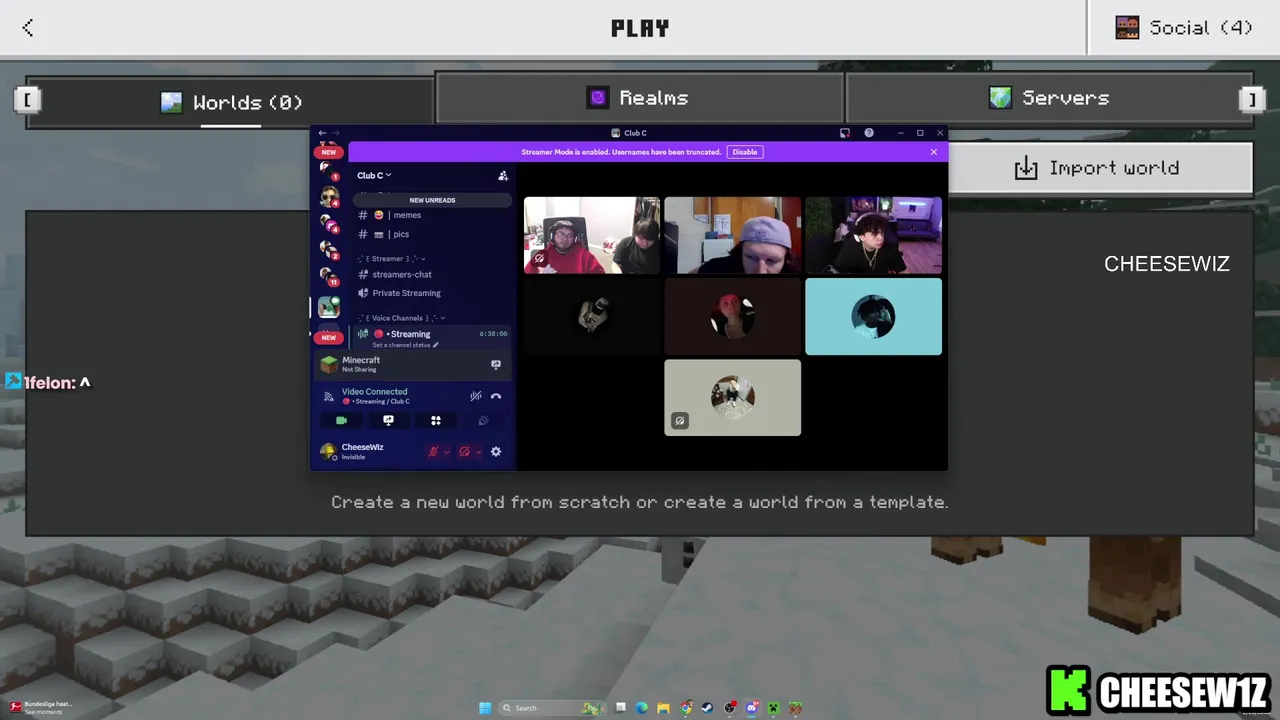Open Discord user settings gear
Screen dimensions: 1280x720
(x=496, y=452)
